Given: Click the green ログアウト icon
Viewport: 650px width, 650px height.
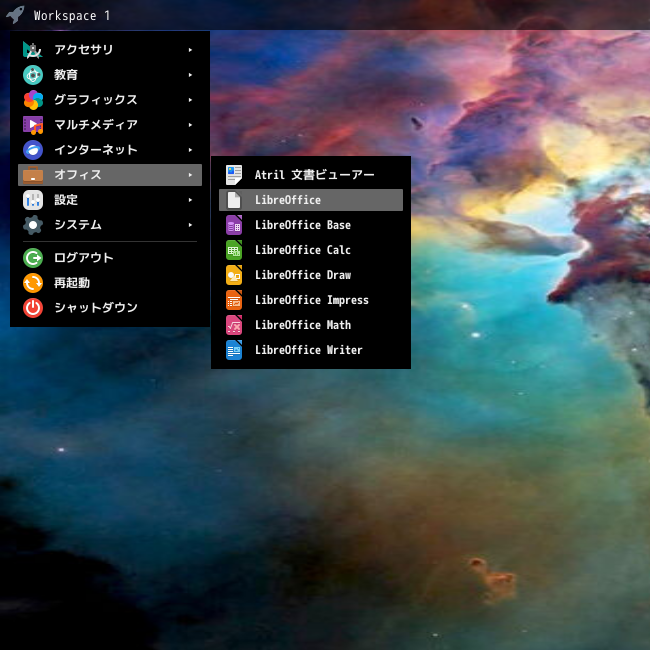Looking at the screenshot, I should coord(33,258).
